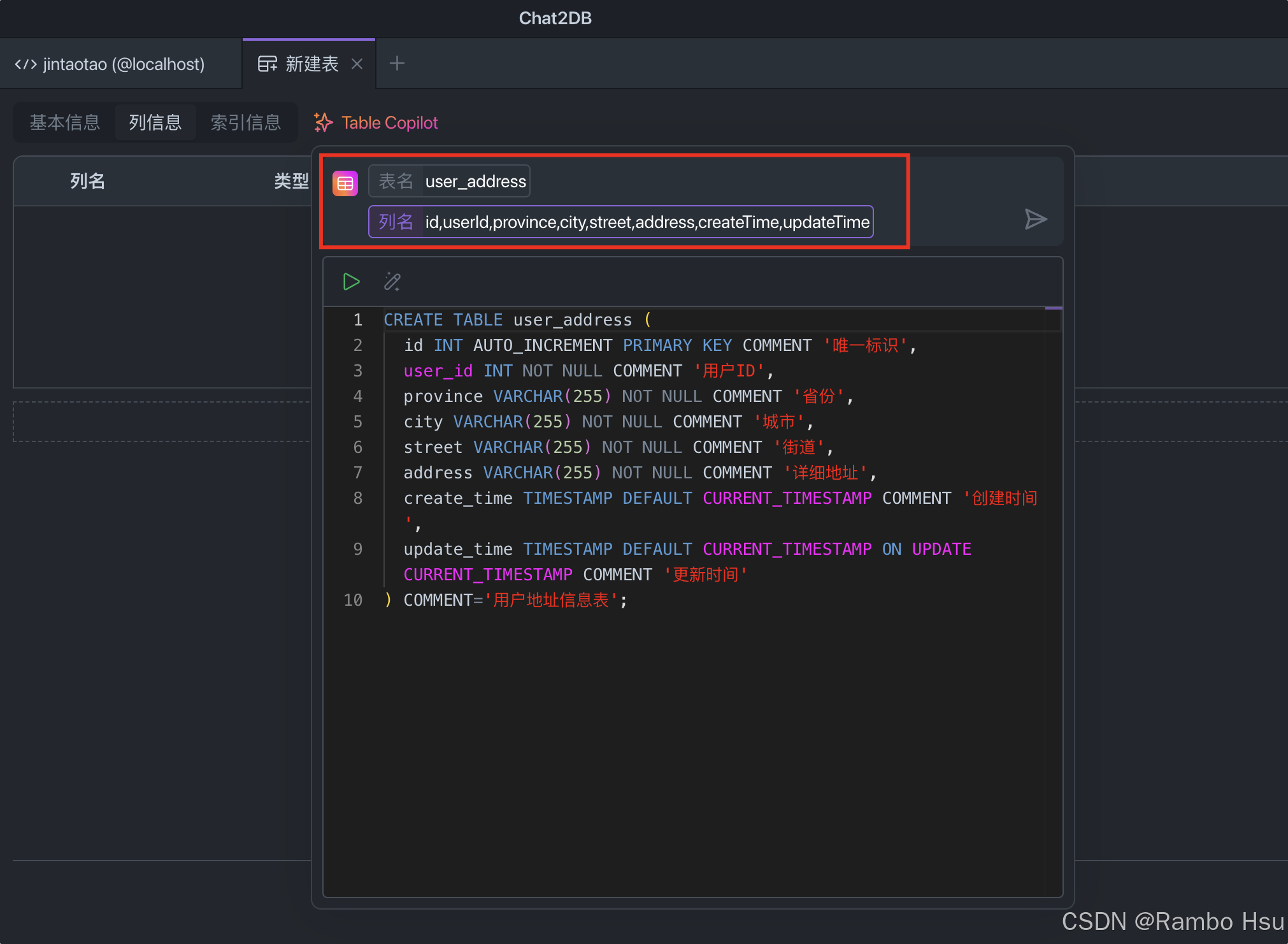The height and width of the screenshot is (944, 1288).
Task: Open the 基本信息 tab
Action: tap(65, 122)
